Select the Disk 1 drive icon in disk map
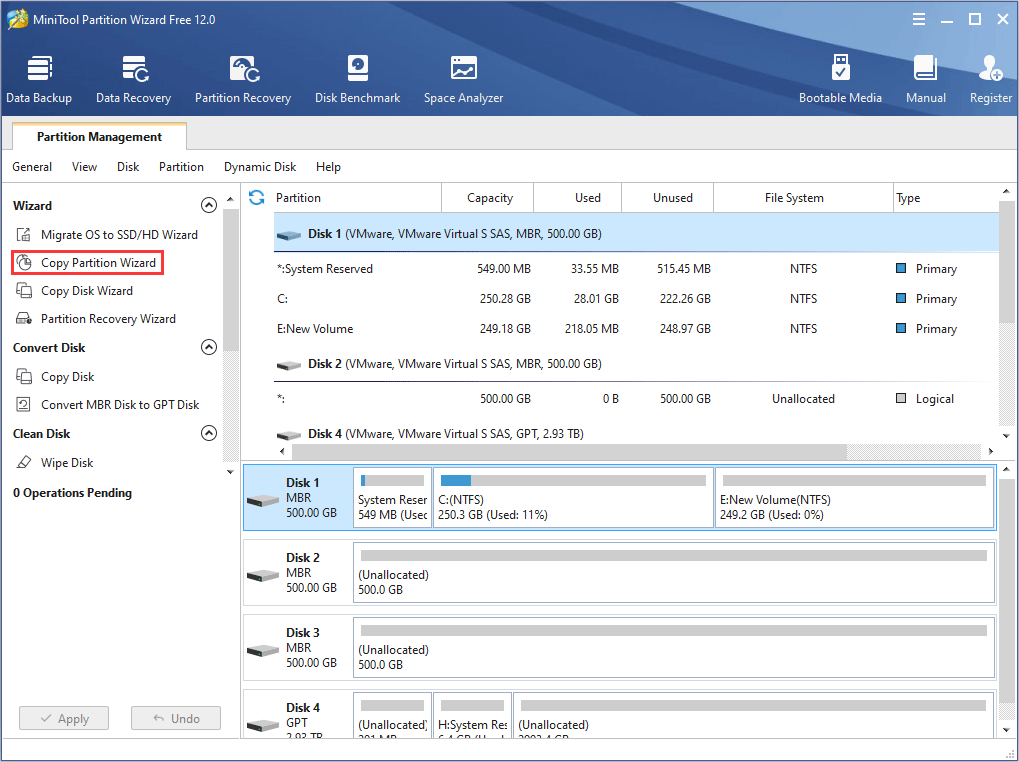The height and width of the screenshot is (762, 1019). pos(263,500)
